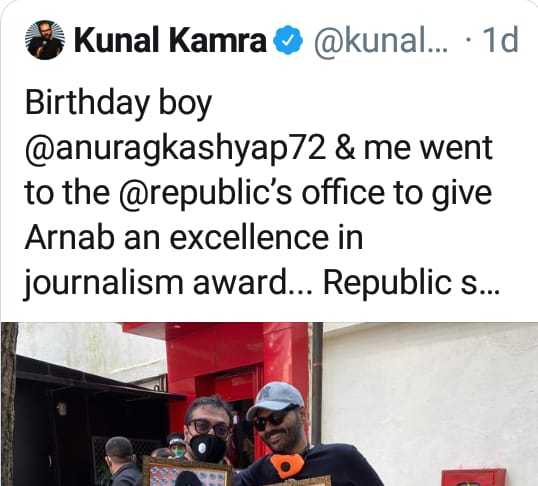The width and height of the screenshot is (538, 486).
Task: Click the orange mask around the neck
Action: pos(288,466)
